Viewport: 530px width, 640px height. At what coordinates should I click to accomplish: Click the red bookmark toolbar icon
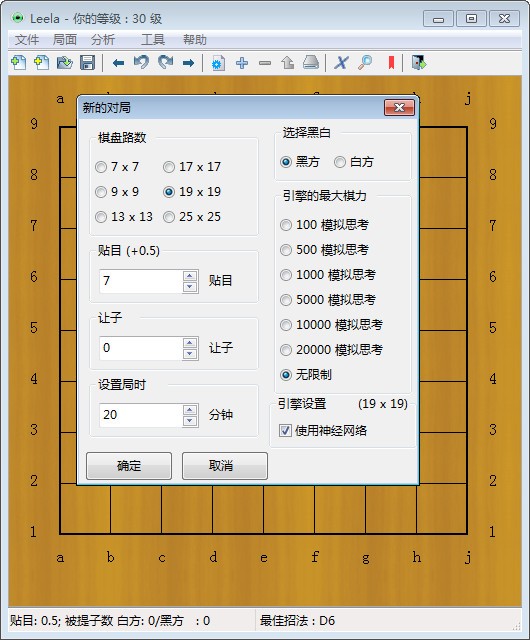(x=391, y=63)
